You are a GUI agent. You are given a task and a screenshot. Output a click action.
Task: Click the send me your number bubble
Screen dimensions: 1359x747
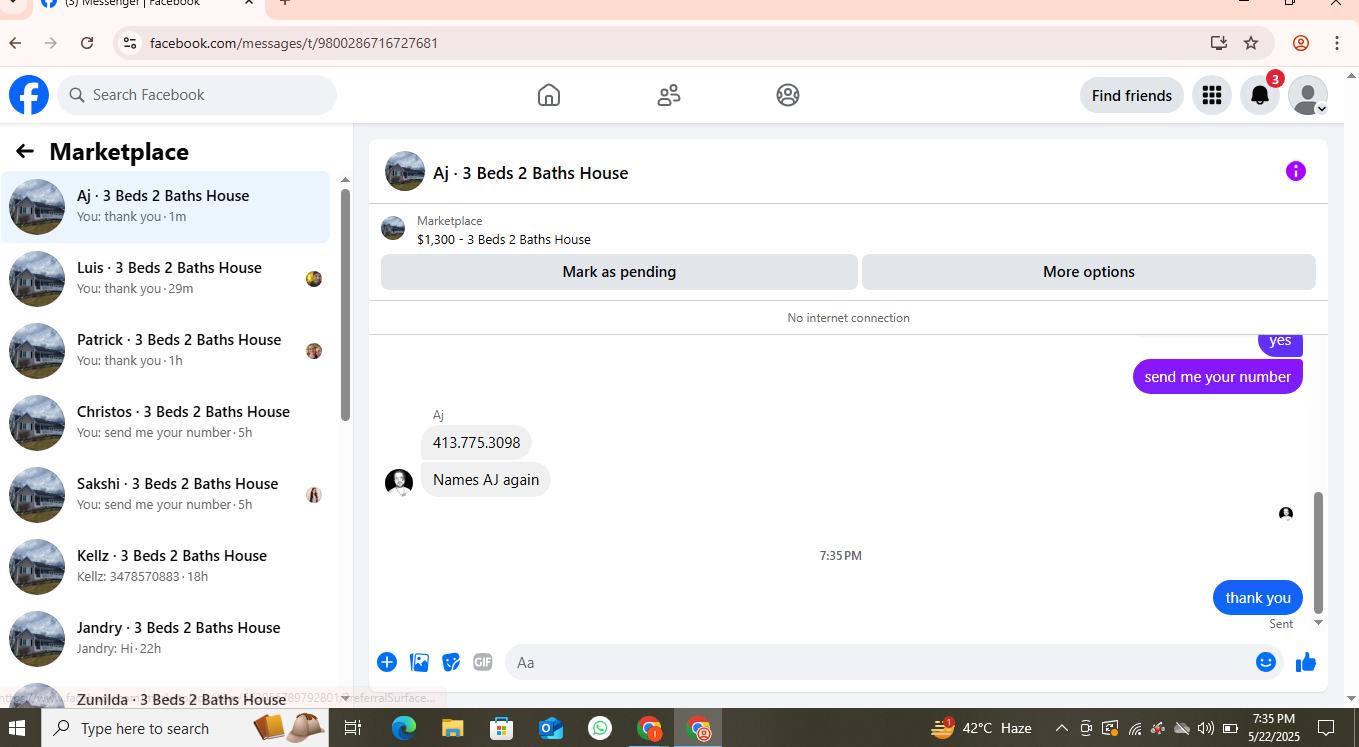pyautogui.click(x=1218, y=377)
